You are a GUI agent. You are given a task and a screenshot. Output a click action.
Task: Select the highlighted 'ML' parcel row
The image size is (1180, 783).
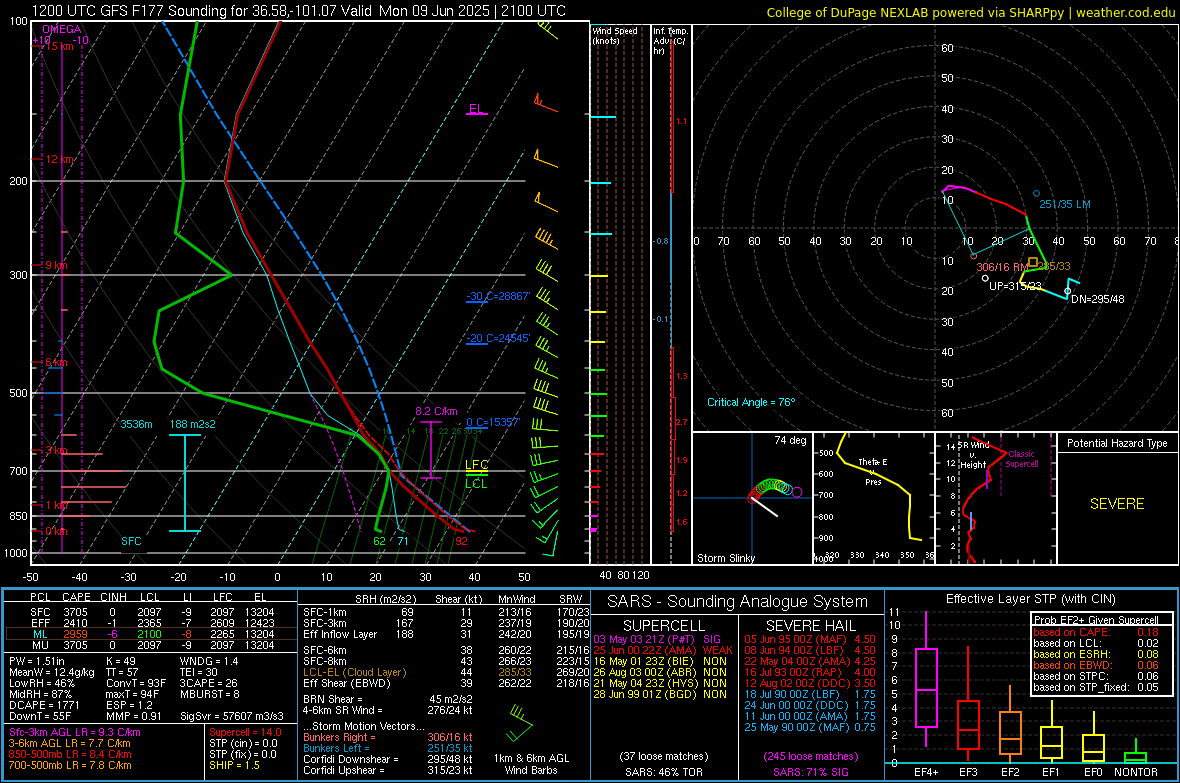click(x=151, y=635)
